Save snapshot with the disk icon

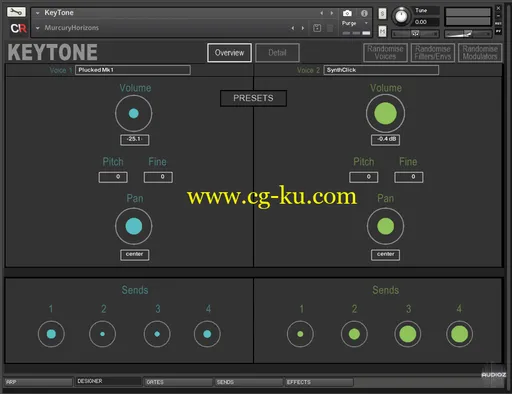317,28
